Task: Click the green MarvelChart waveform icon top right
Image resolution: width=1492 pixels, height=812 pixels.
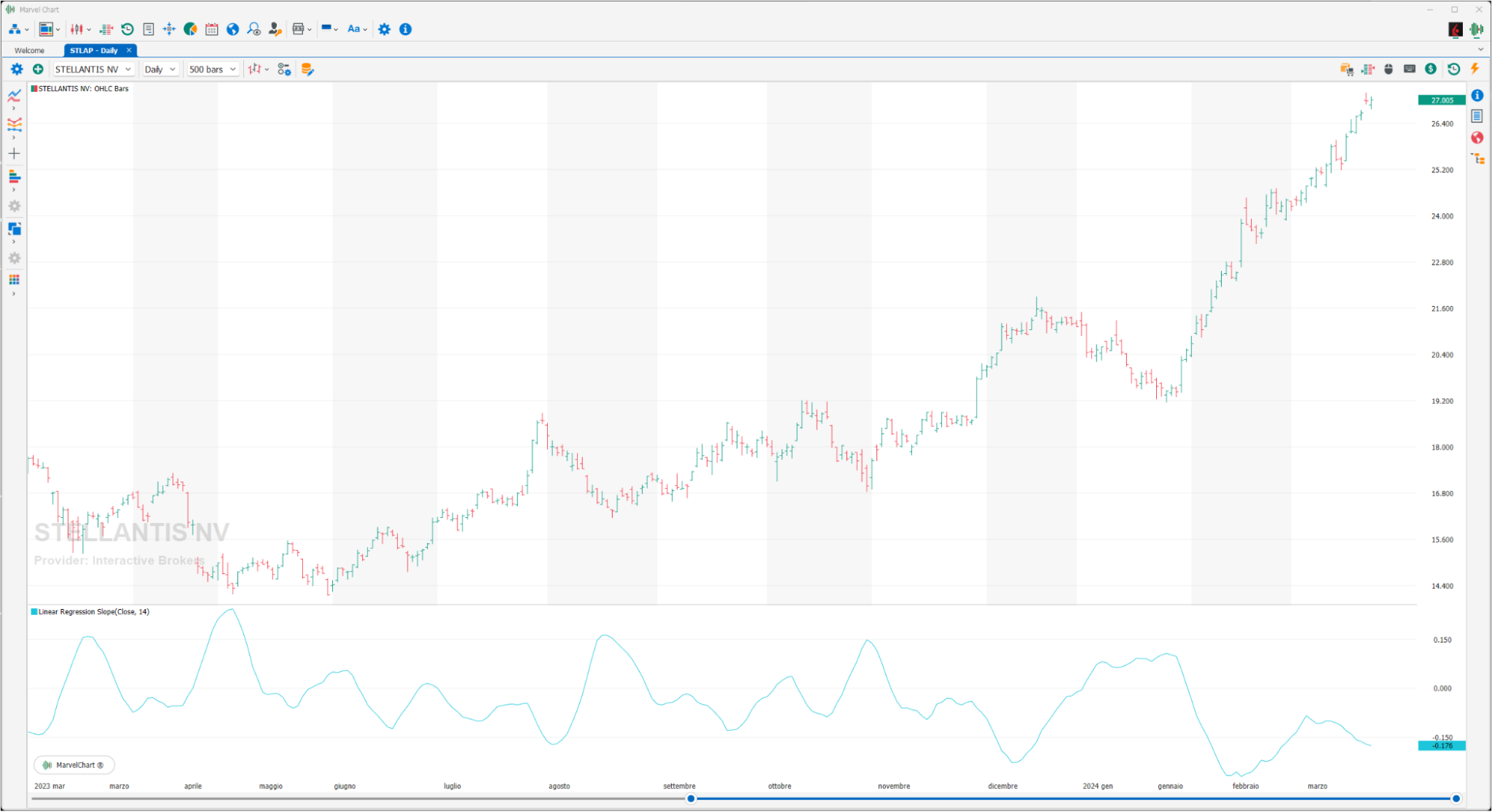Action: (x=1476, y=29)
